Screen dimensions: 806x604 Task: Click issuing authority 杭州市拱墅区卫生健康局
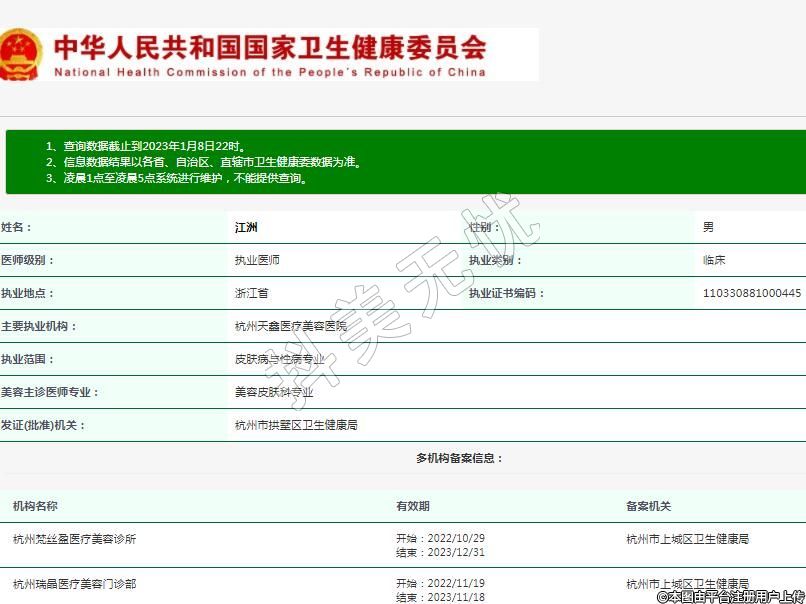click(296, 425)
